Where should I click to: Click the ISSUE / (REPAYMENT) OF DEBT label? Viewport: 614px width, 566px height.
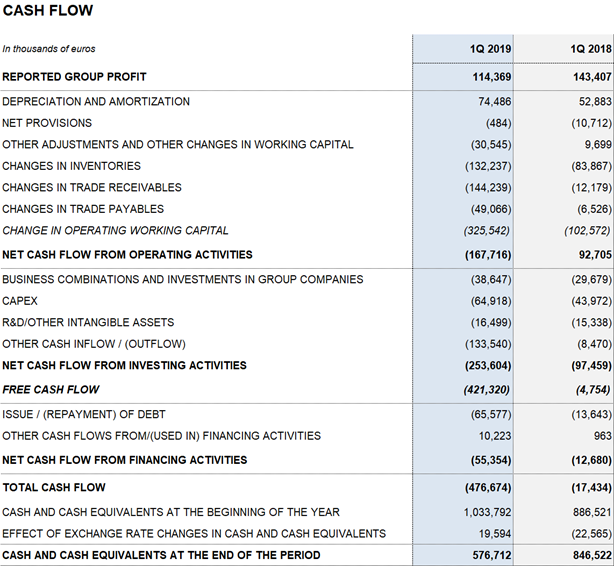tap(84, 414)
